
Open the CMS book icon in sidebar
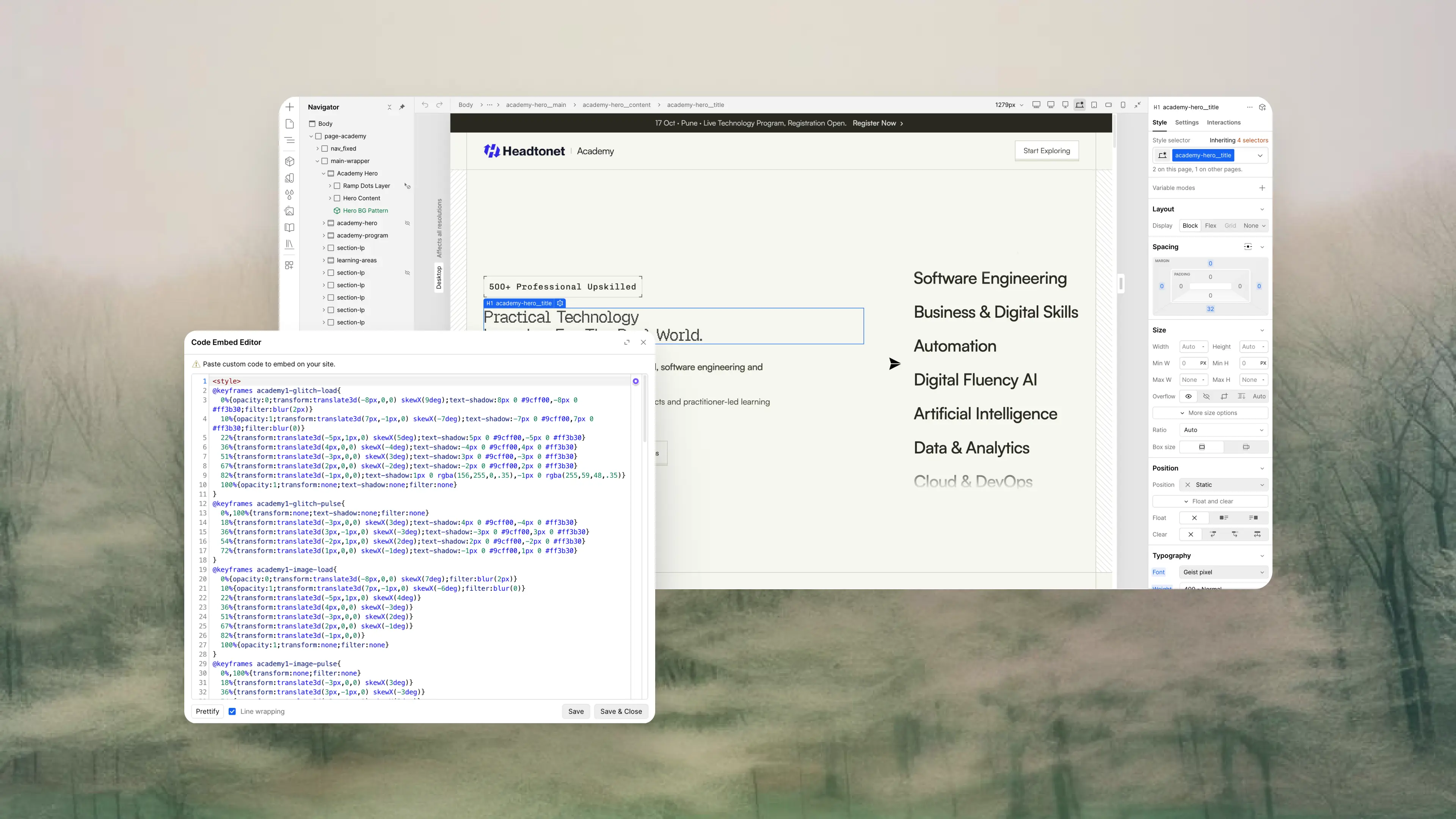coord(289,227)
